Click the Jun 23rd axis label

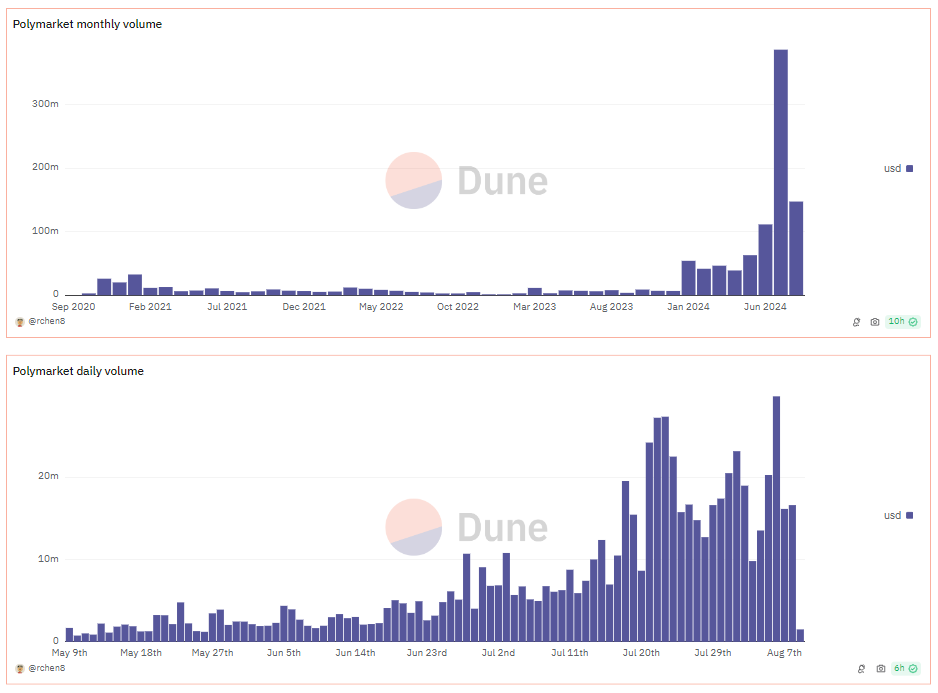[x=427, y=653]
